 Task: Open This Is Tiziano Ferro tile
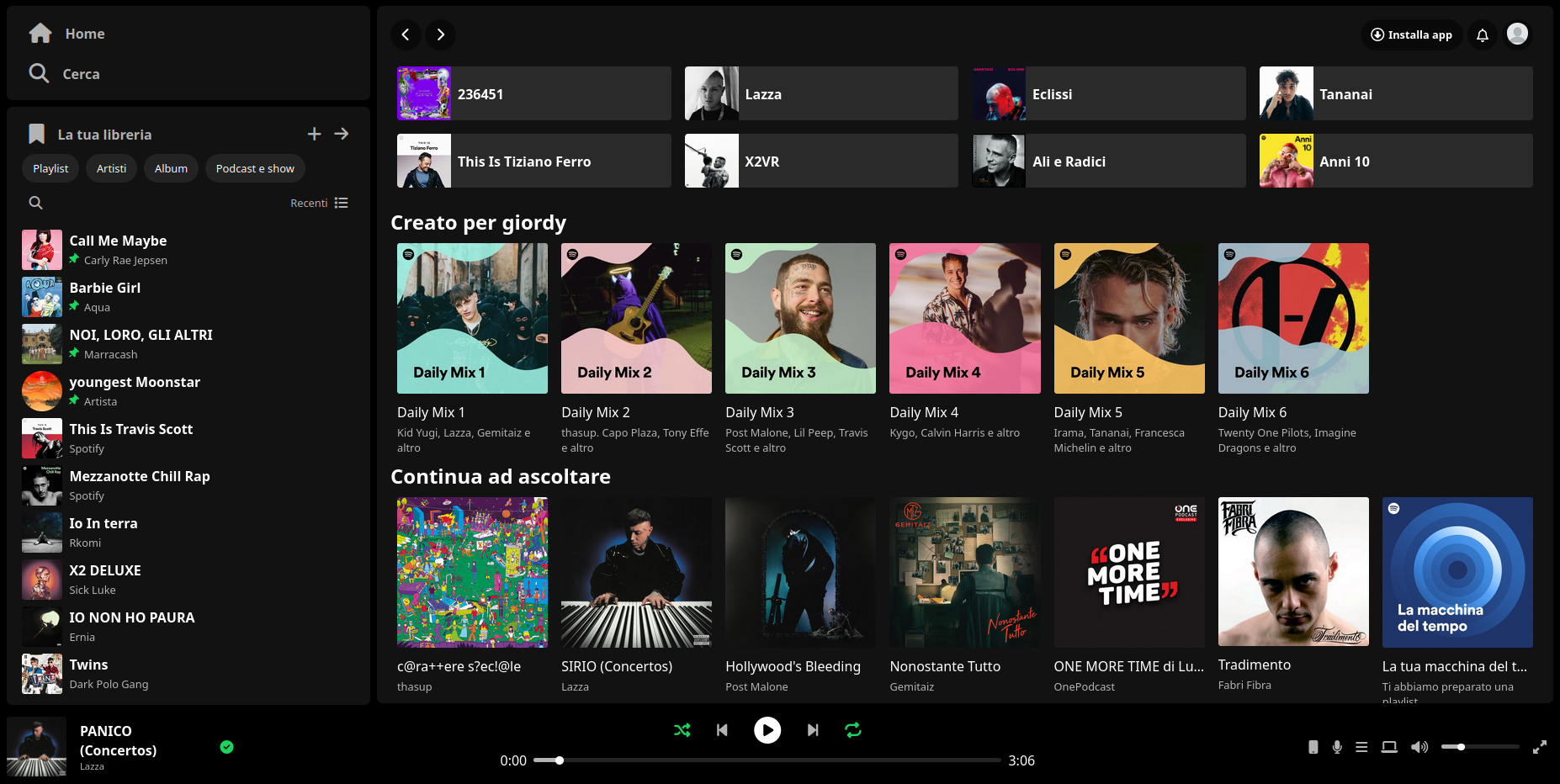534,161
